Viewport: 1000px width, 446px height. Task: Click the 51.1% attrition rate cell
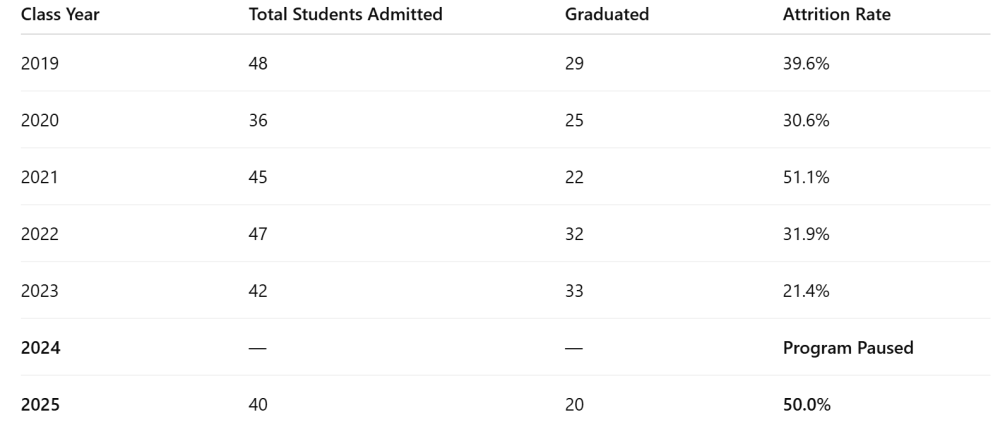805,177
